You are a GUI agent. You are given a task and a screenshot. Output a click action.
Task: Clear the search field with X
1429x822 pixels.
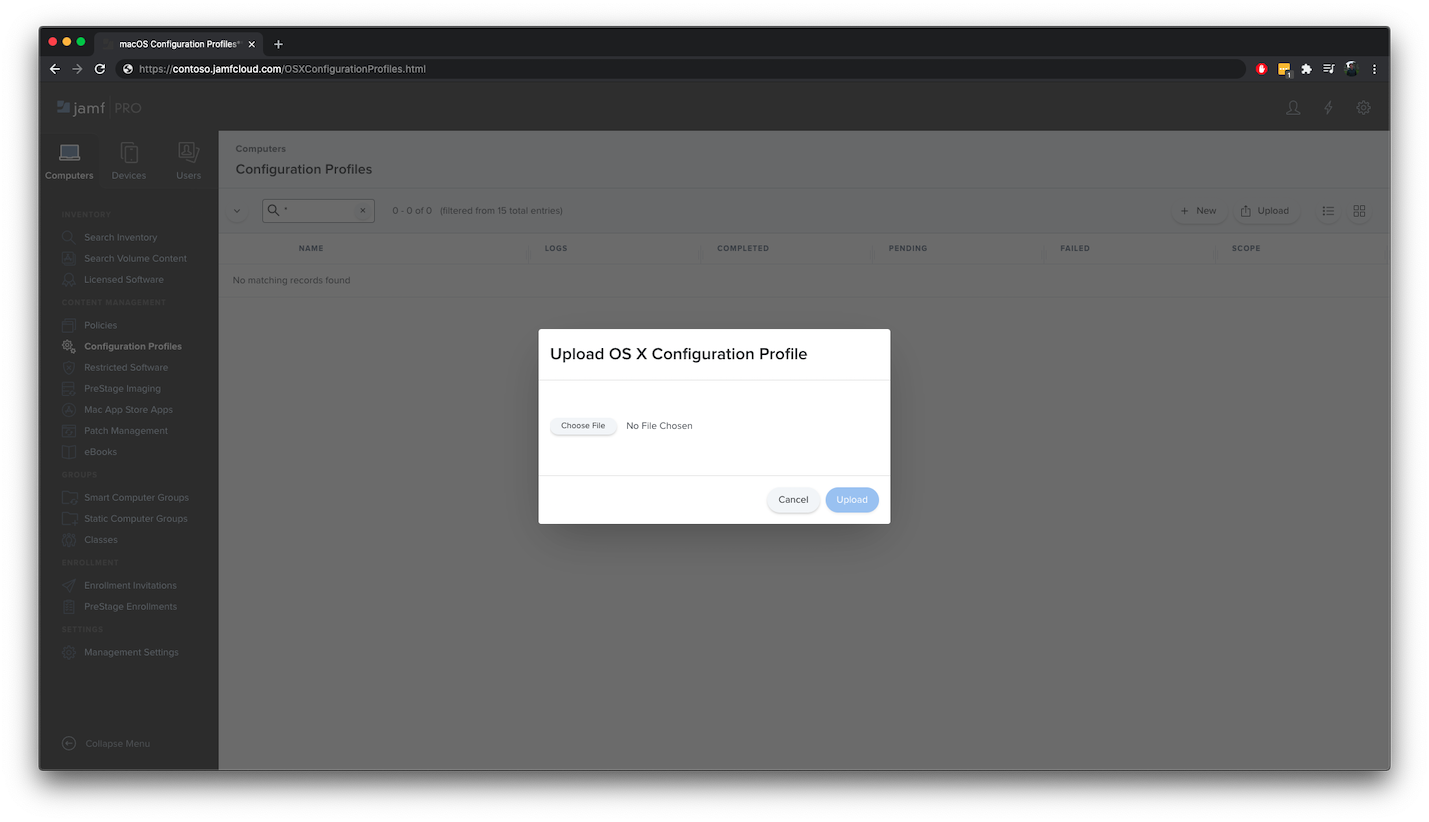(362, 211)
